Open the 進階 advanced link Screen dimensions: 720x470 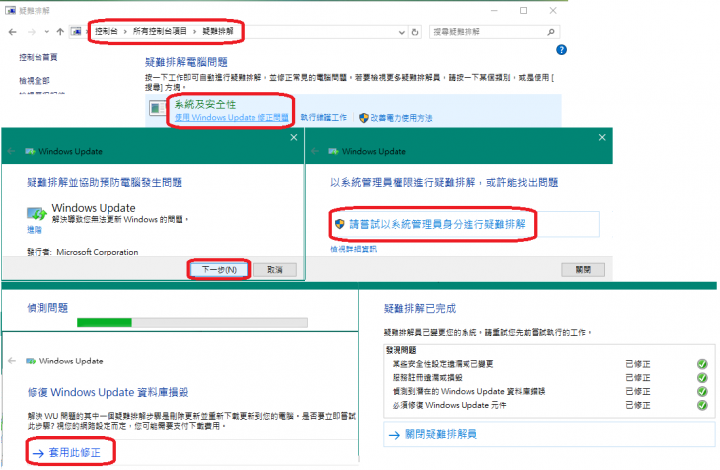[34, 229]
